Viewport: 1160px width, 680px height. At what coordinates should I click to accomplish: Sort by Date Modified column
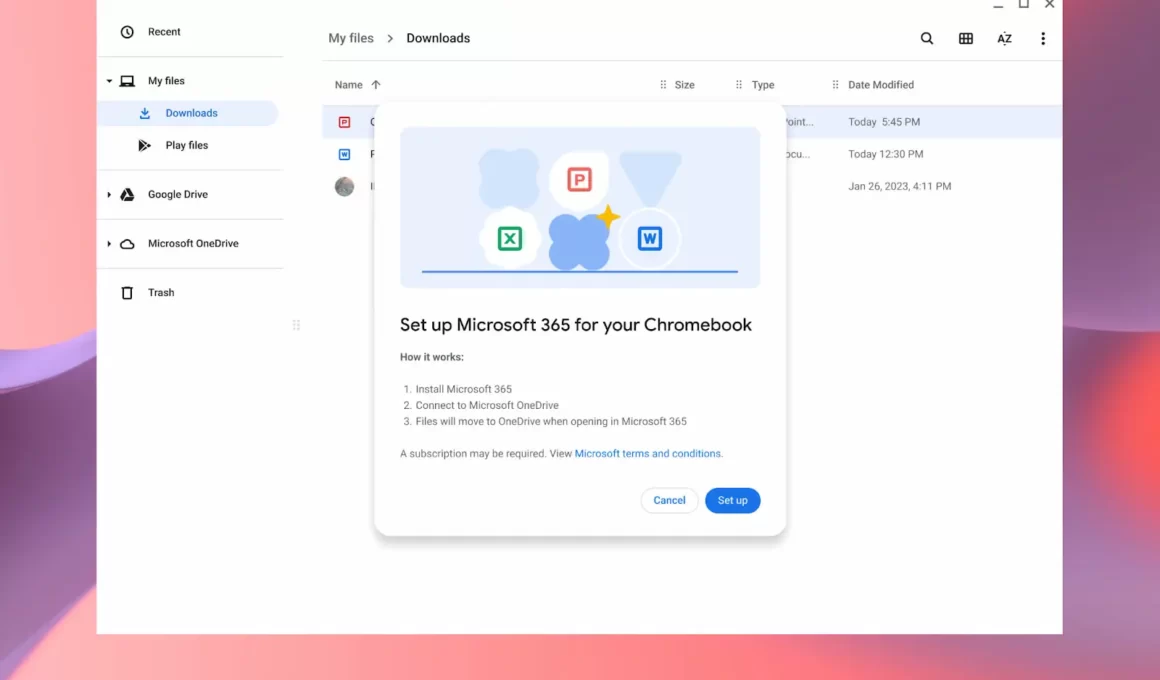[880, 85]
